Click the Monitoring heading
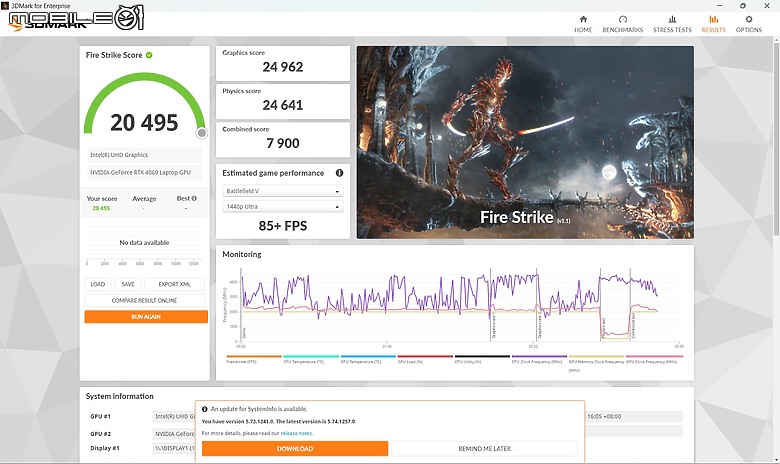This screenshot has width=780, height=464. click(x=242, y=254)
